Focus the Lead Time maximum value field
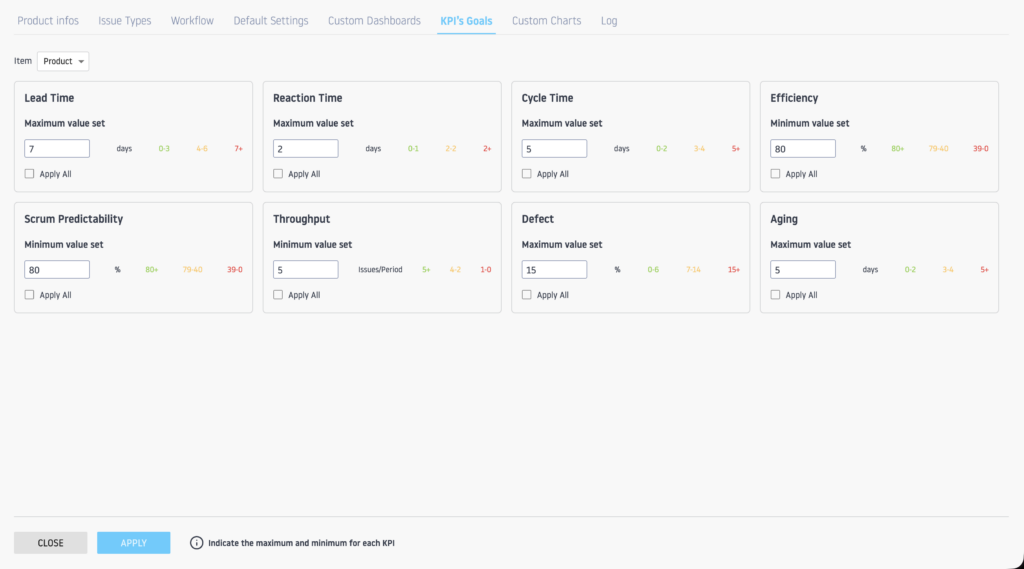The width and height of the screenshot is (1024, 569). pos(57,149)
